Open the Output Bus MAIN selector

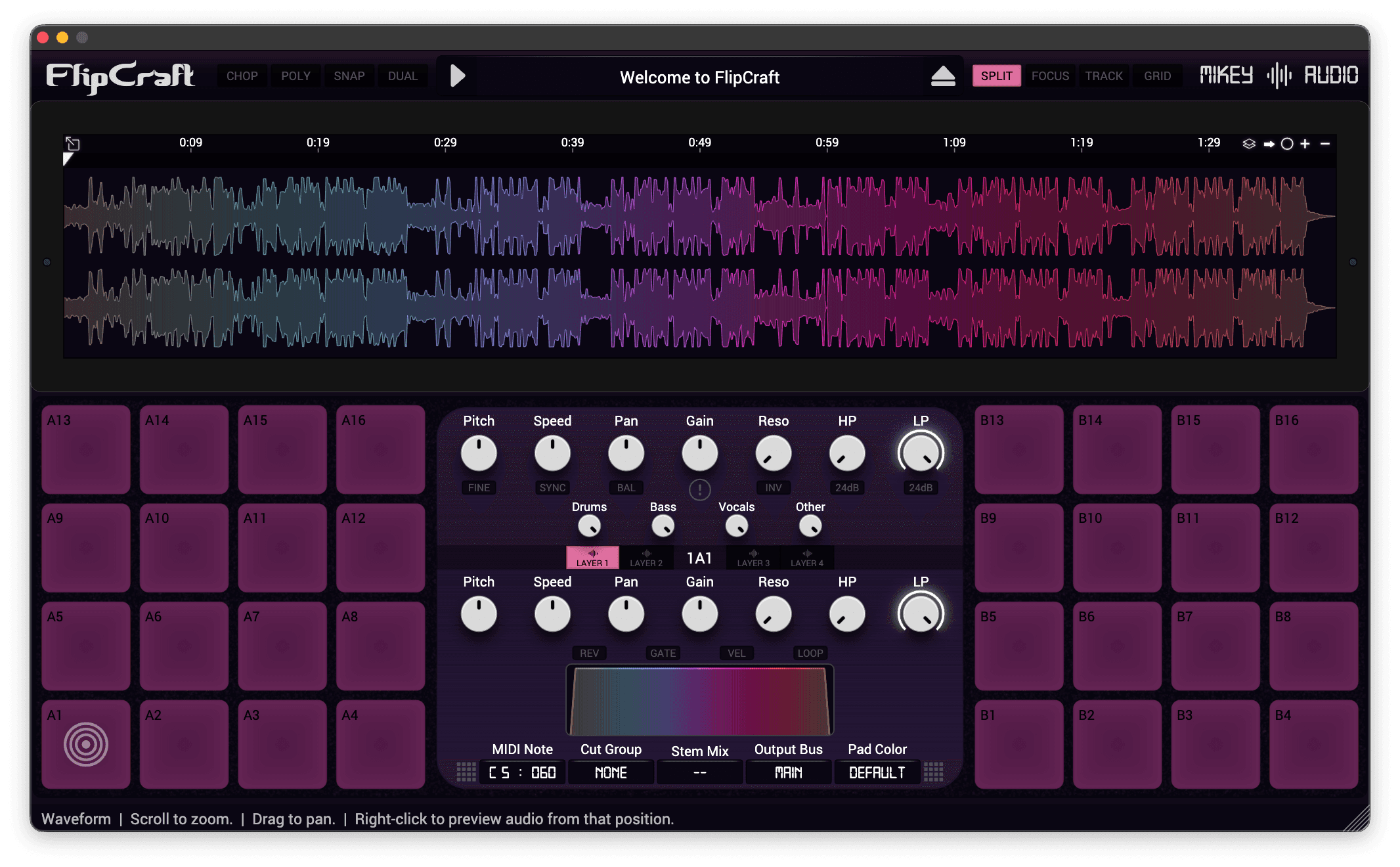pos(788,772)
